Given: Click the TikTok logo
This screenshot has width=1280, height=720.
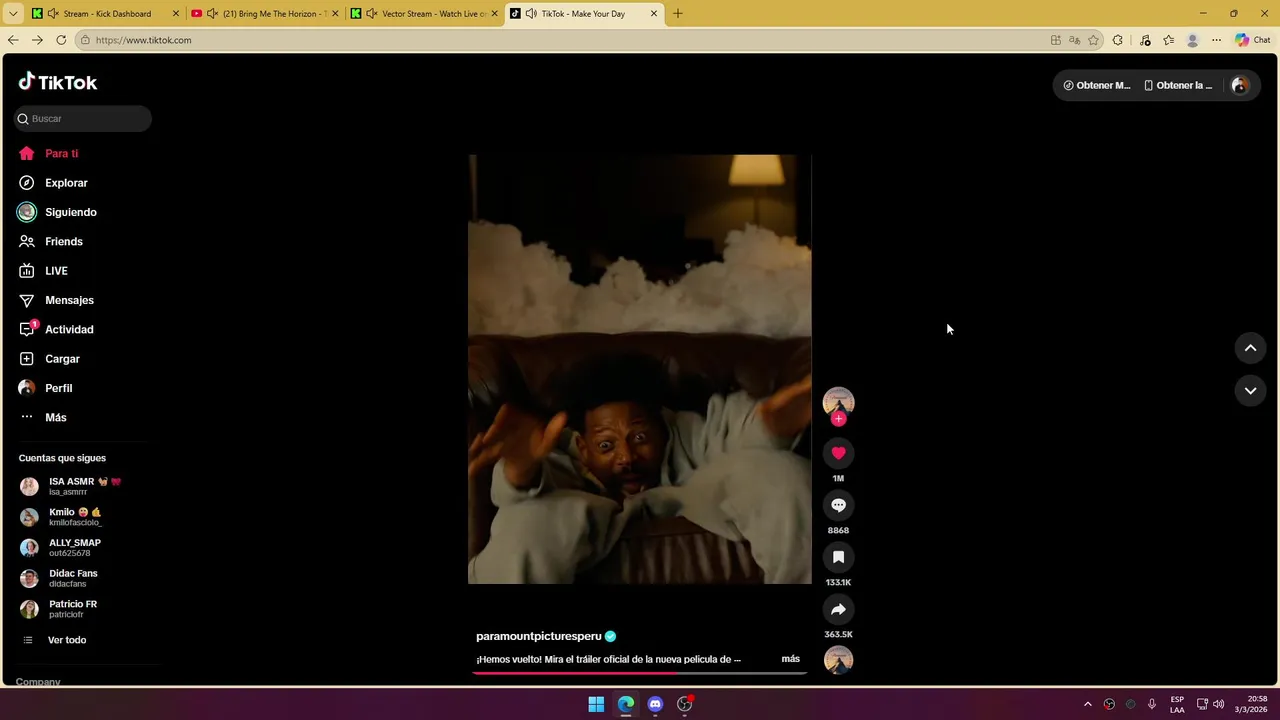Looking at the screenshot, I should [x=58, y=82].
